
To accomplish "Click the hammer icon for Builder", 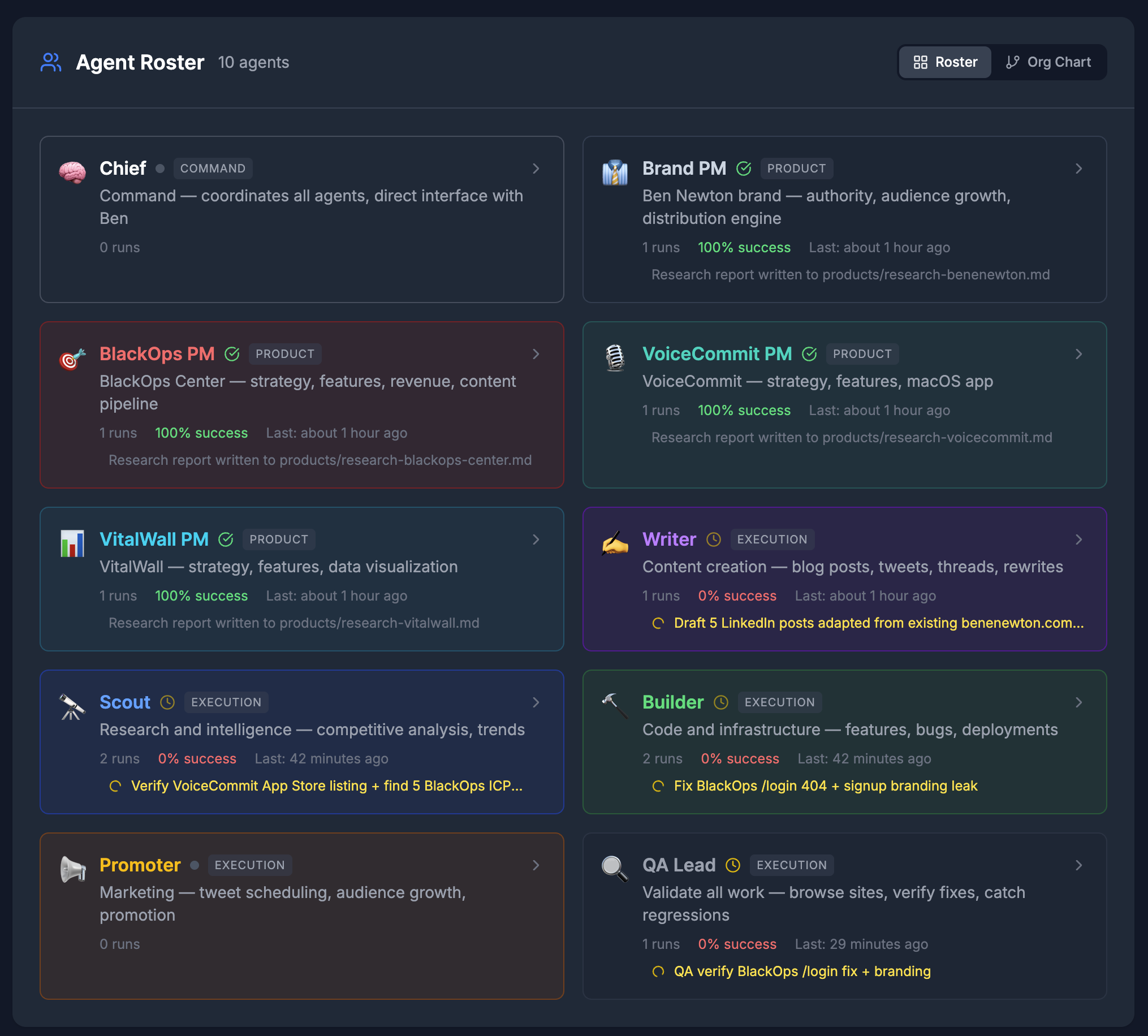I will (615, 706).
